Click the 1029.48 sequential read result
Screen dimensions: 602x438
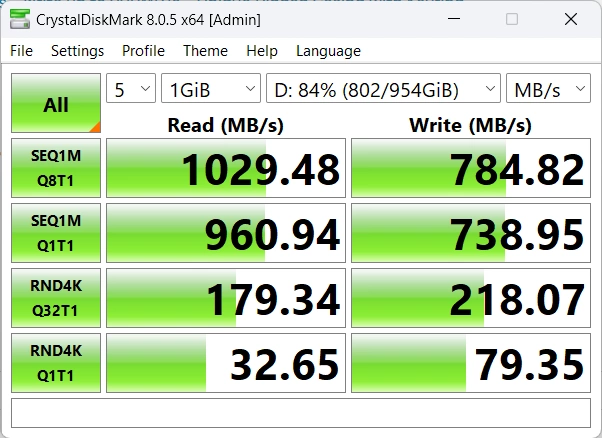[226, 168]
